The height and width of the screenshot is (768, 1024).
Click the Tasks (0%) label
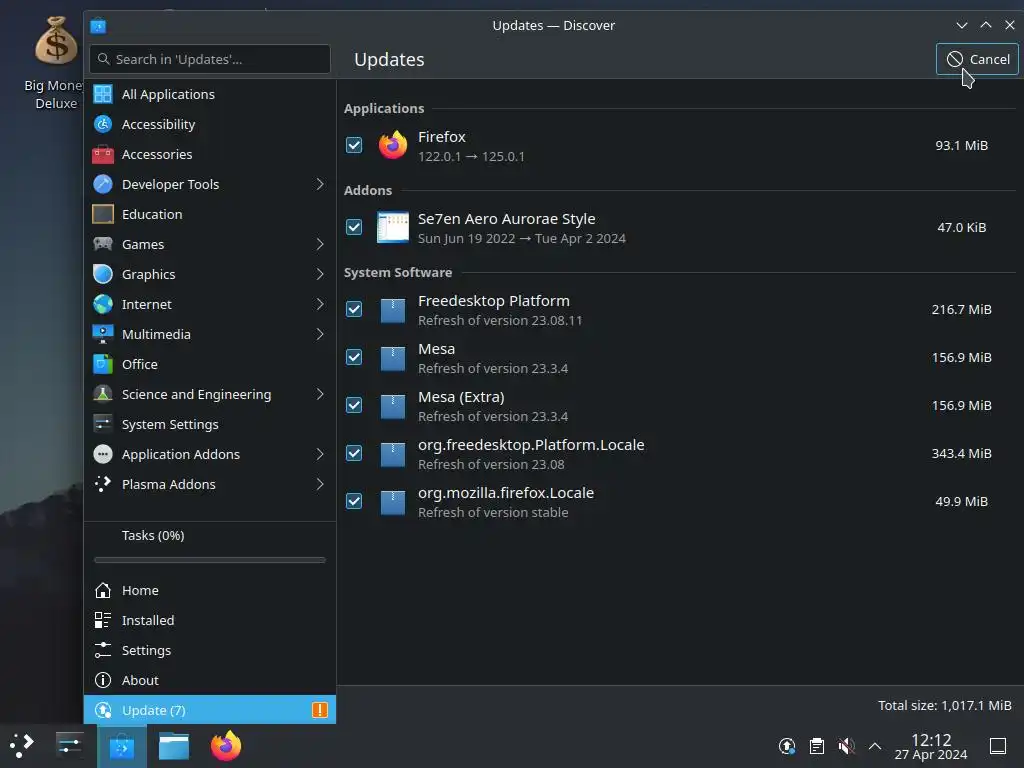[x=153, y=536]
